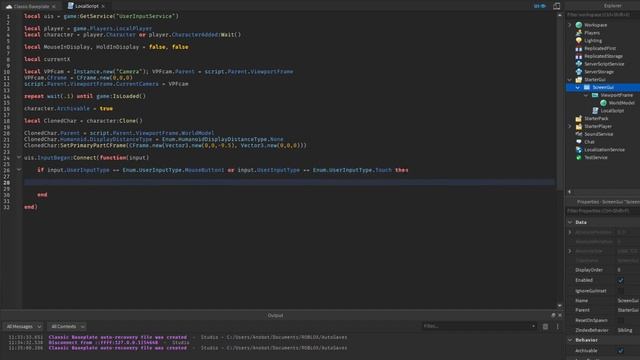The height and width of the screenshot is (360, 640).
Task: Select the WorldModel tree row
Action: [603, 103]
